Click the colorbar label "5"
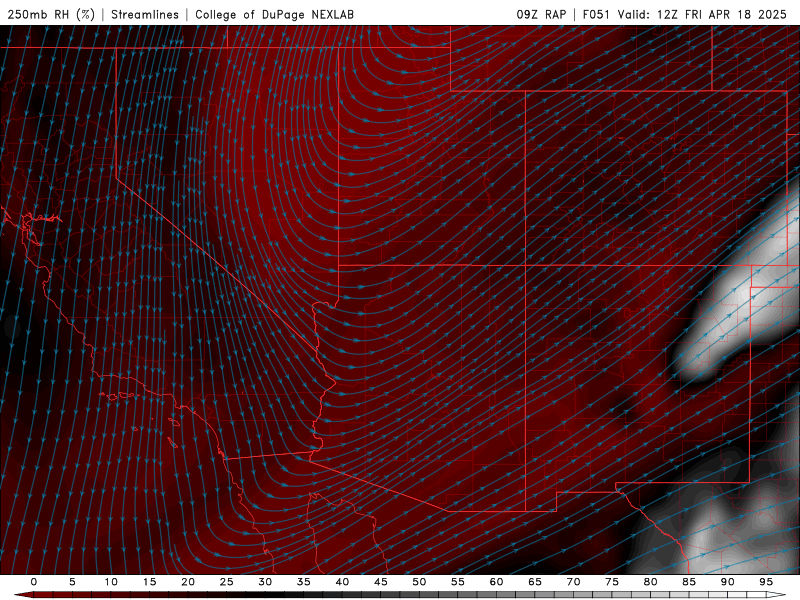 point(72,582)
